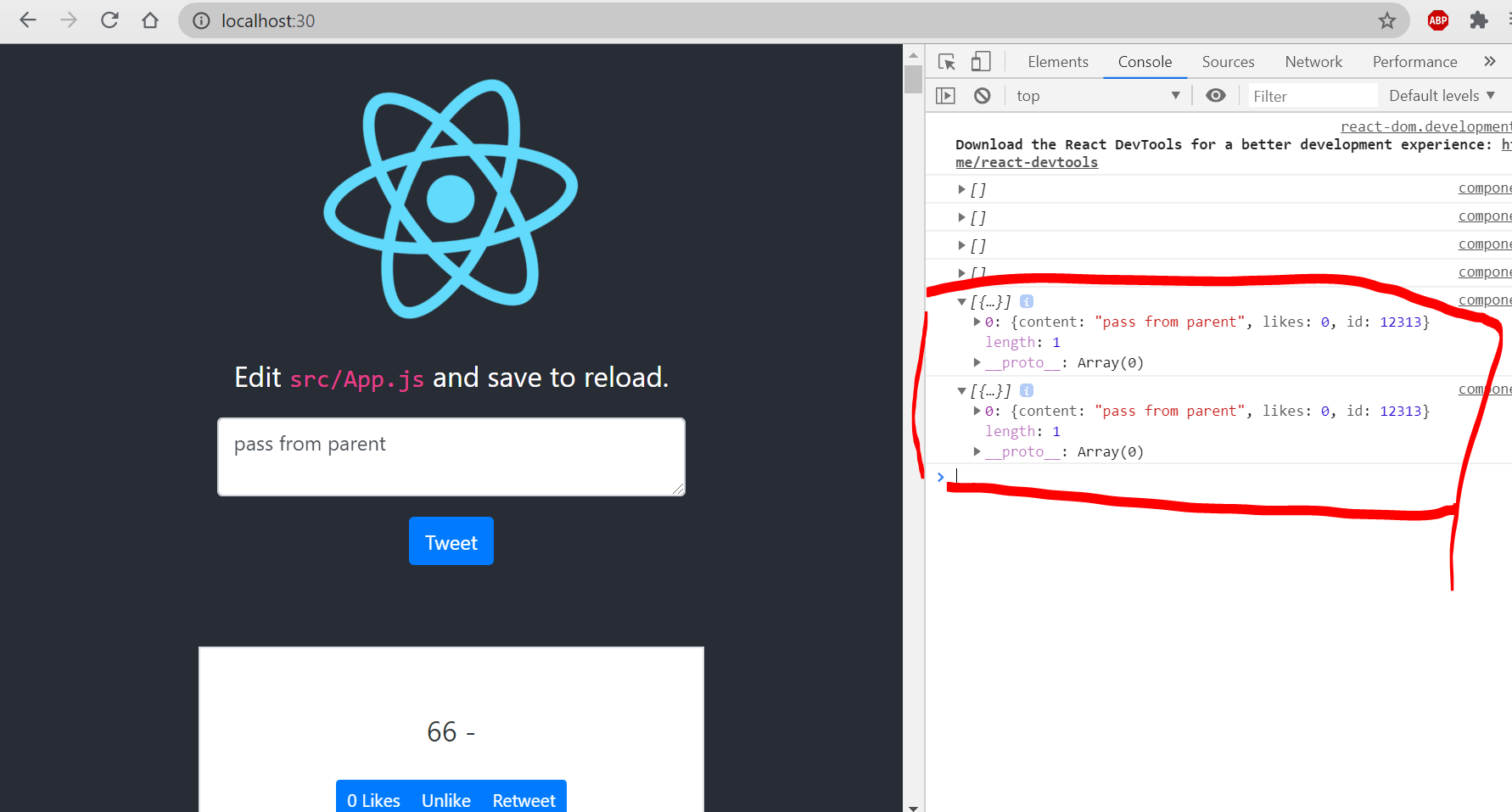Bookmark this page with the star
Screen dimensions: 1512x812
(1387, 20)
